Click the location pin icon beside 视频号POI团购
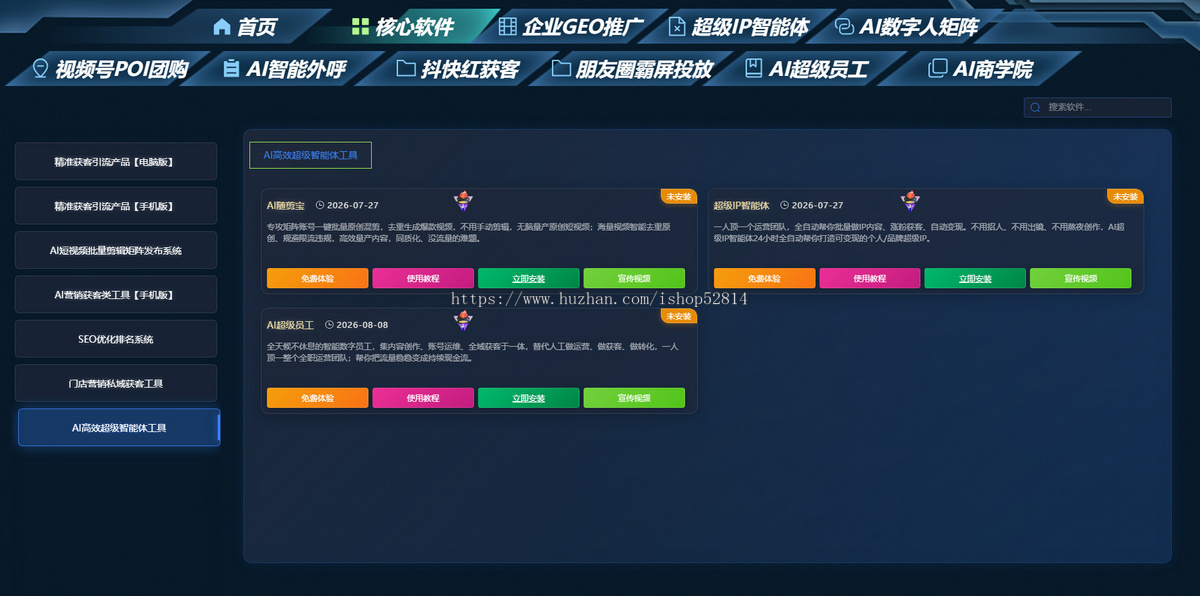The height and width of the screenshot is (596, 1200). point(40,69)
